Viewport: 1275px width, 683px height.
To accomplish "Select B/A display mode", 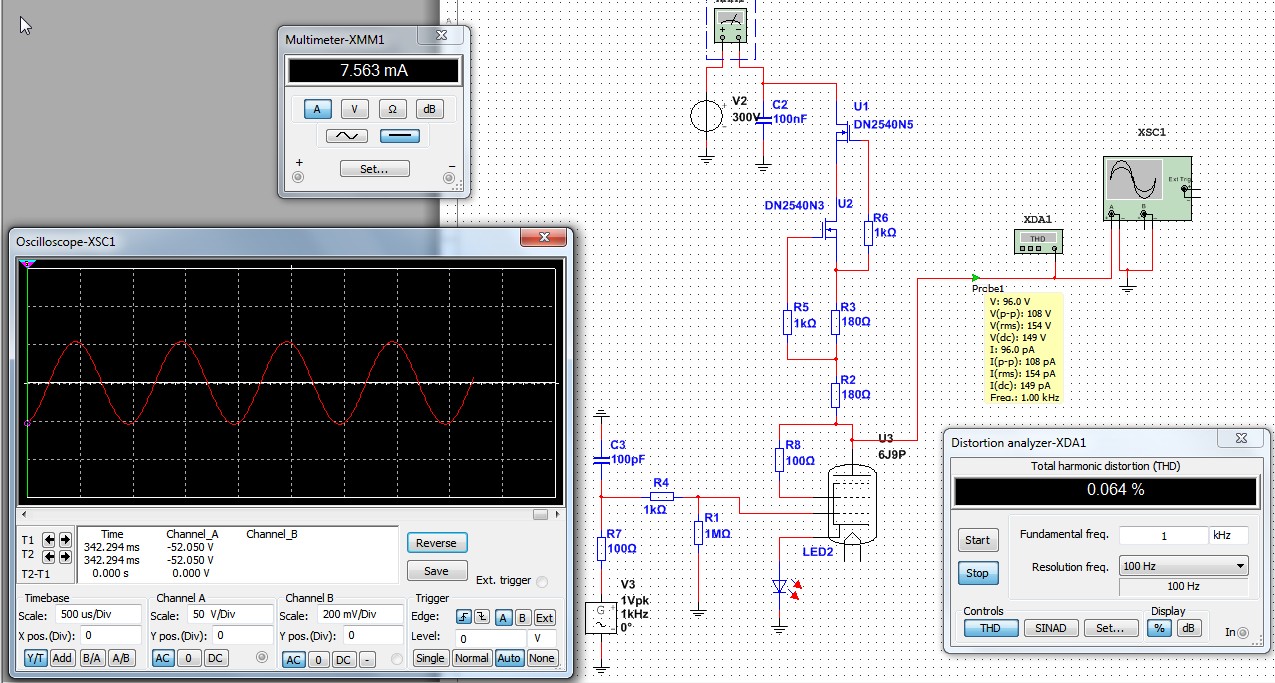I will click(92, 658).
